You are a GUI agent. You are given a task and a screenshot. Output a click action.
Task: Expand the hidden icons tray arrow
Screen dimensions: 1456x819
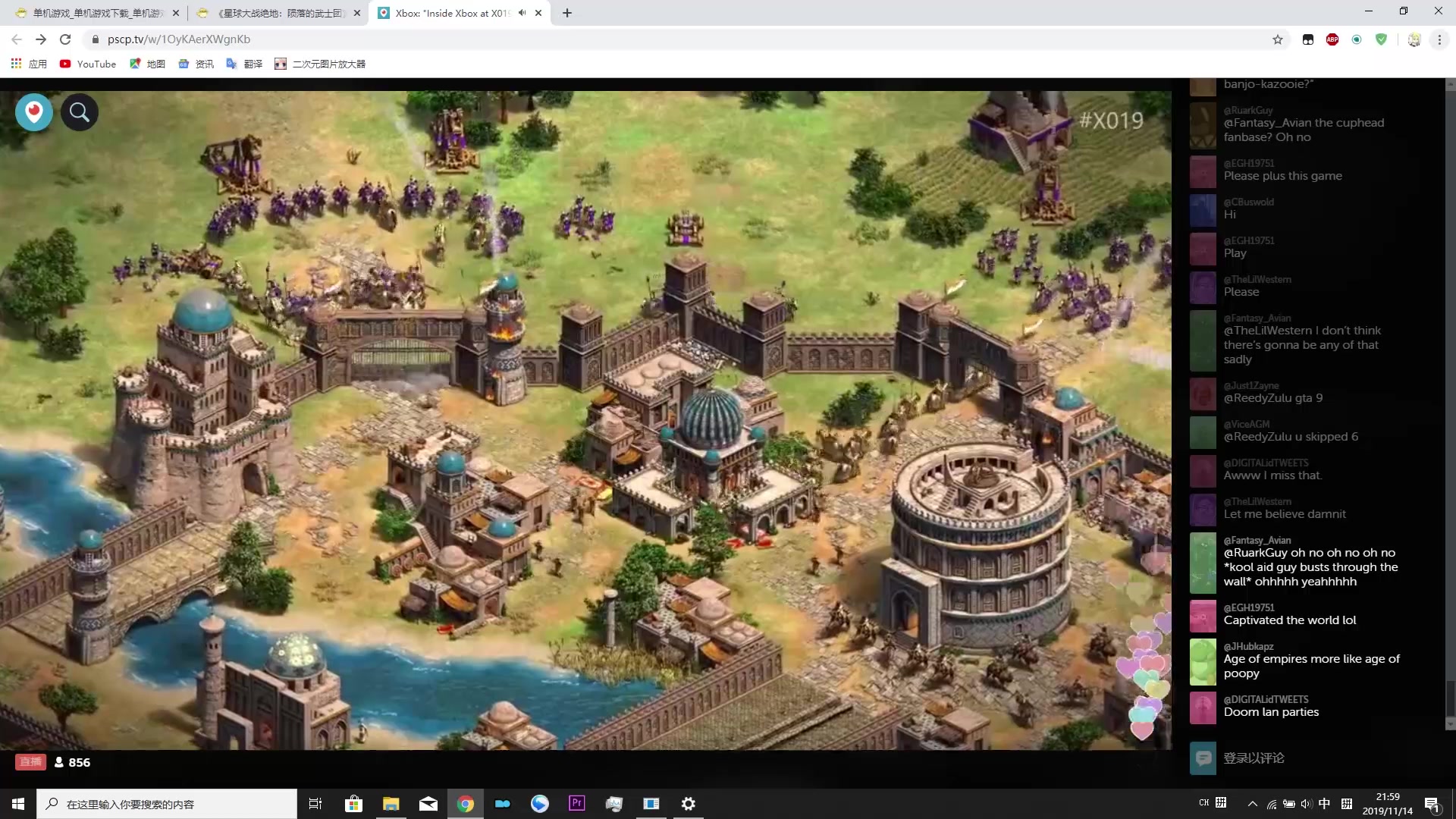coord(1252,803)
